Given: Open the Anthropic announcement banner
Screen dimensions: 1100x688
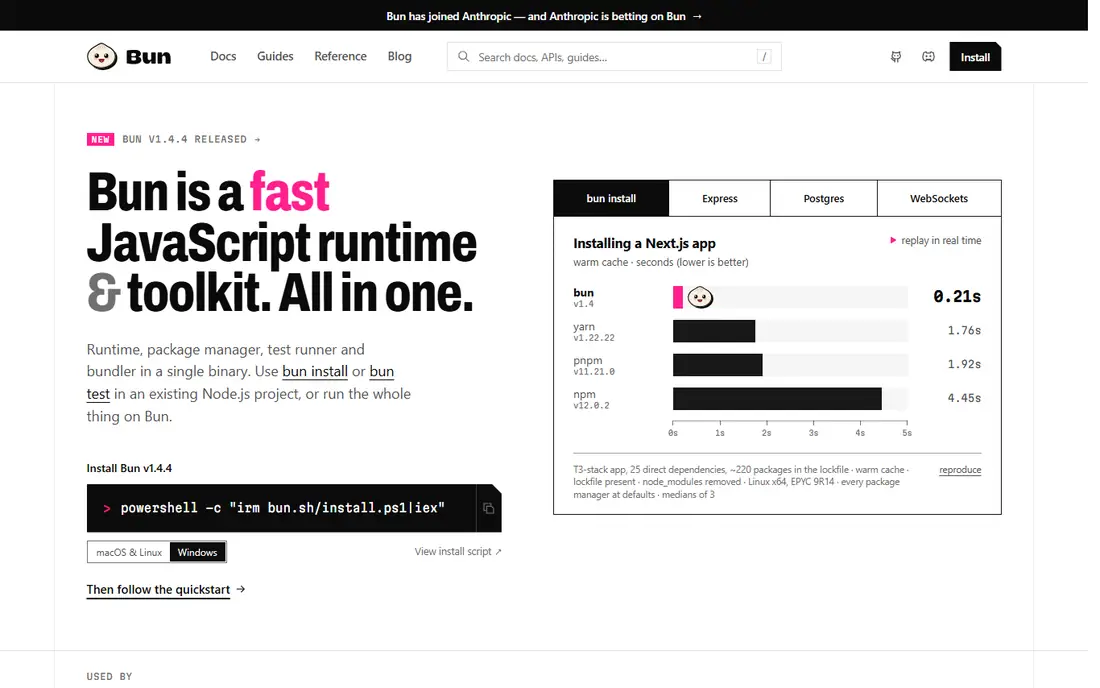Looking at the screenshot, I should (544, 16).
